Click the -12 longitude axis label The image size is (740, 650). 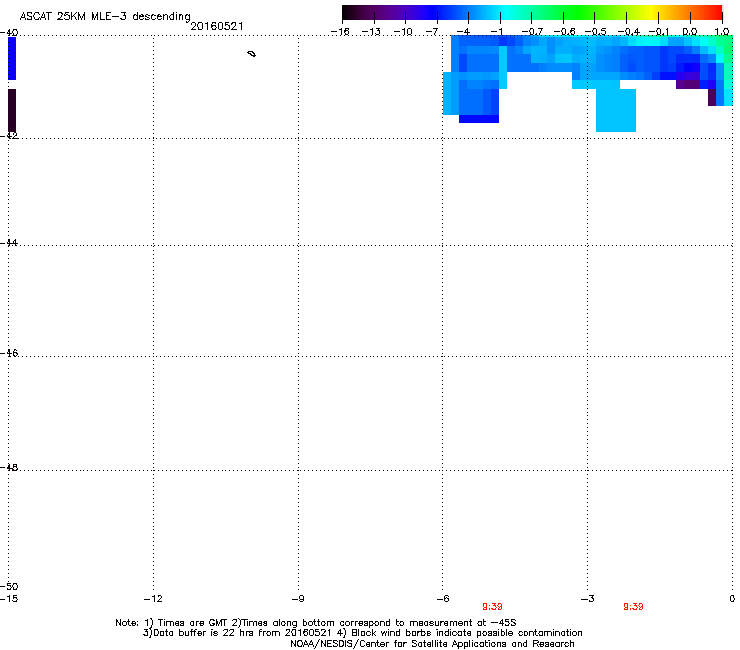point(153,599)
